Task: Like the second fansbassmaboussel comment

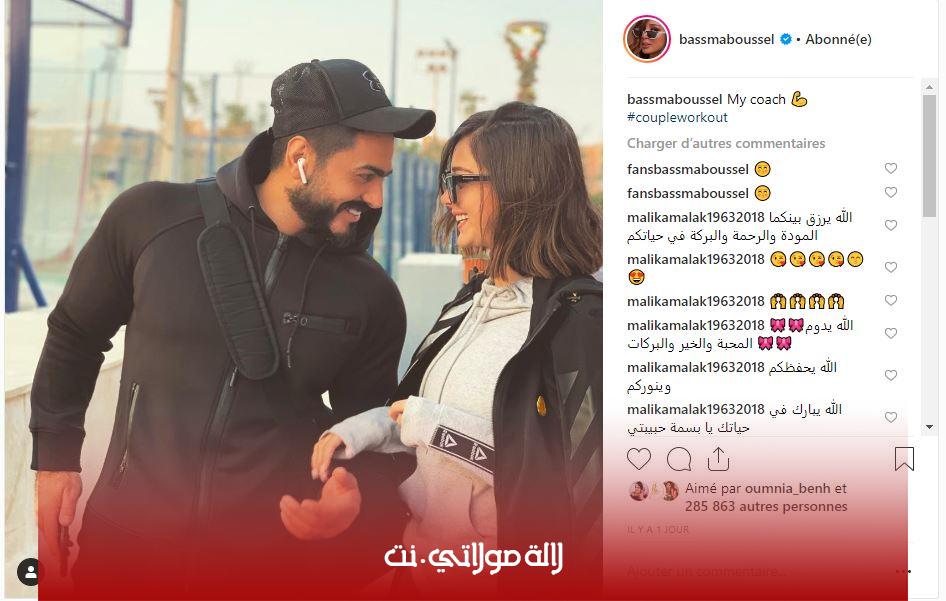Action: pos(890,192)
